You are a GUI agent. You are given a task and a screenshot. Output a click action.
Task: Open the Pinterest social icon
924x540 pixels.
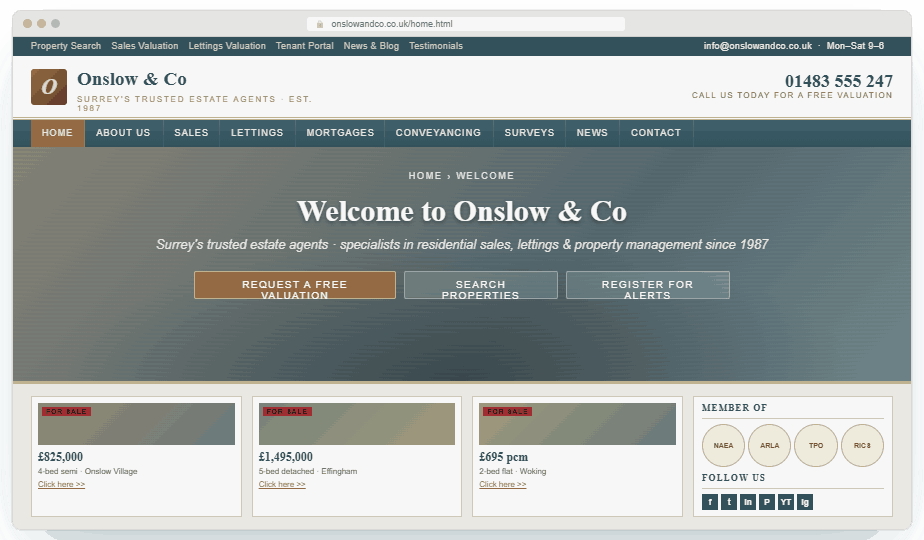[767, 502]
